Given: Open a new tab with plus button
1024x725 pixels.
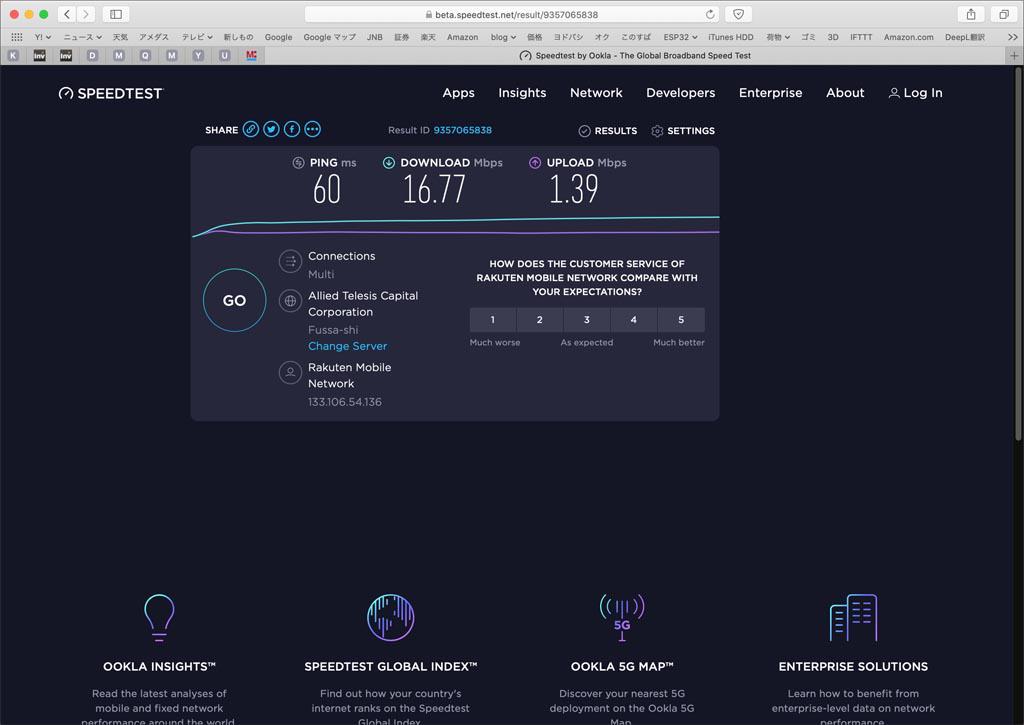Looking at the screenshot, I should pos(1014,56).
